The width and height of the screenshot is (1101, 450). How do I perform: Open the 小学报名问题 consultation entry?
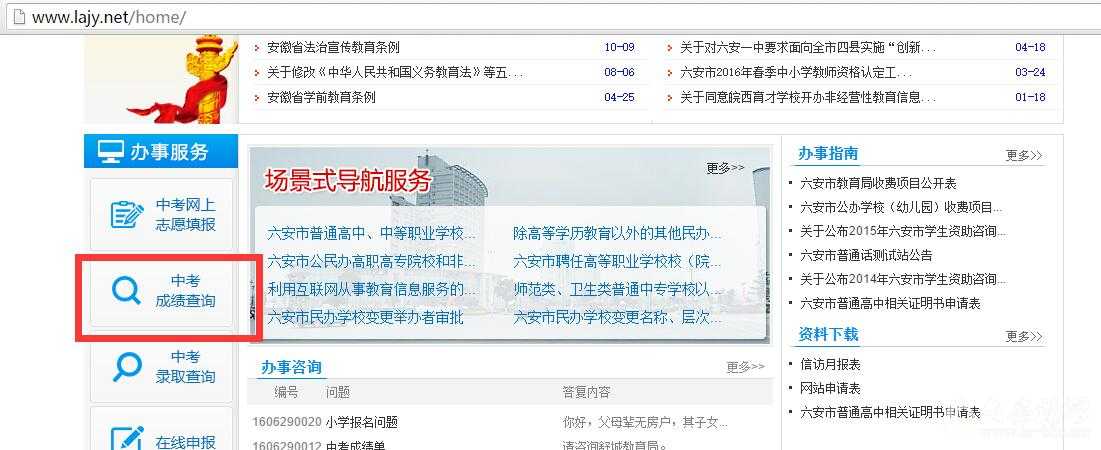click(x=361, y=422)
